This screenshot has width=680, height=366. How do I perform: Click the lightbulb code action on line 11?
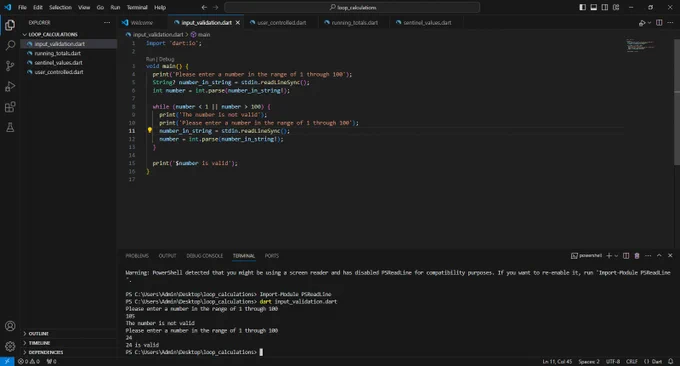(x=150, y=130)
